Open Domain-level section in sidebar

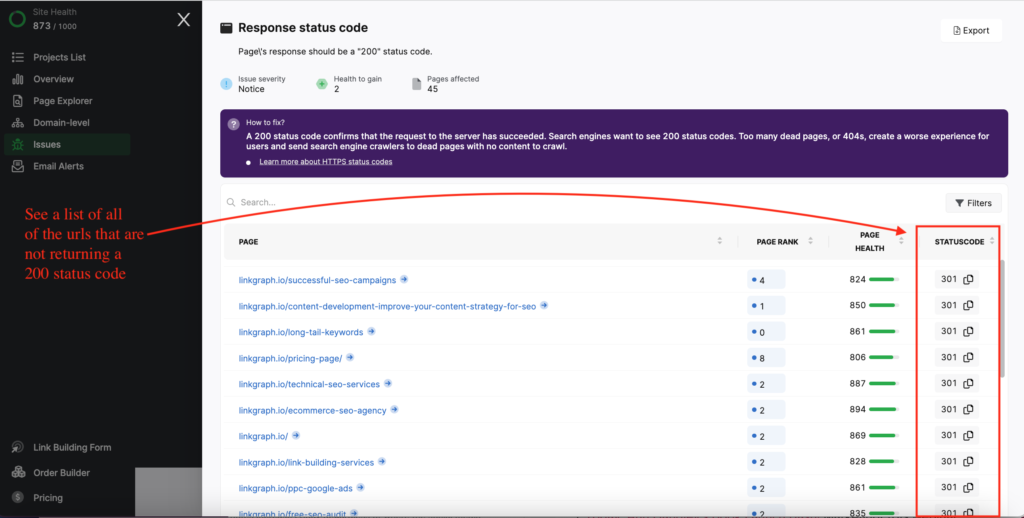tap(61, 123)
